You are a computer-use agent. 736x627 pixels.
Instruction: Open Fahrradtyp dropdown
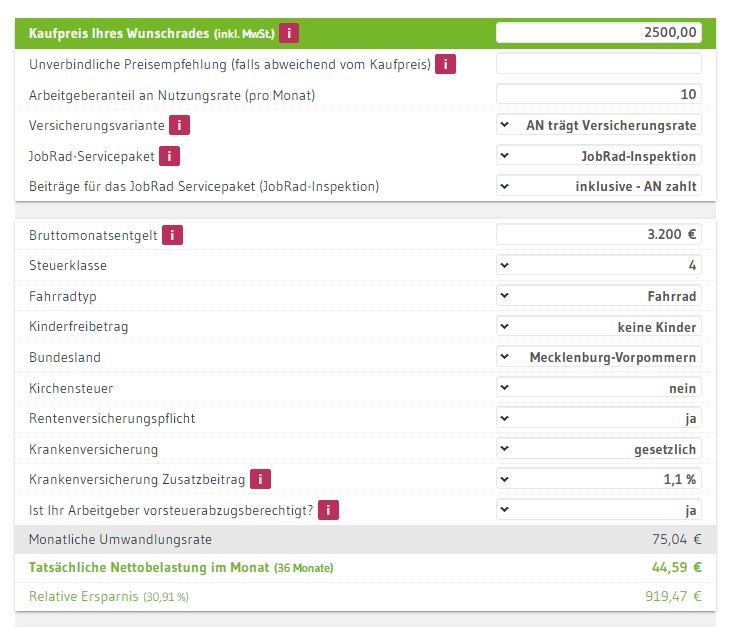598,296
